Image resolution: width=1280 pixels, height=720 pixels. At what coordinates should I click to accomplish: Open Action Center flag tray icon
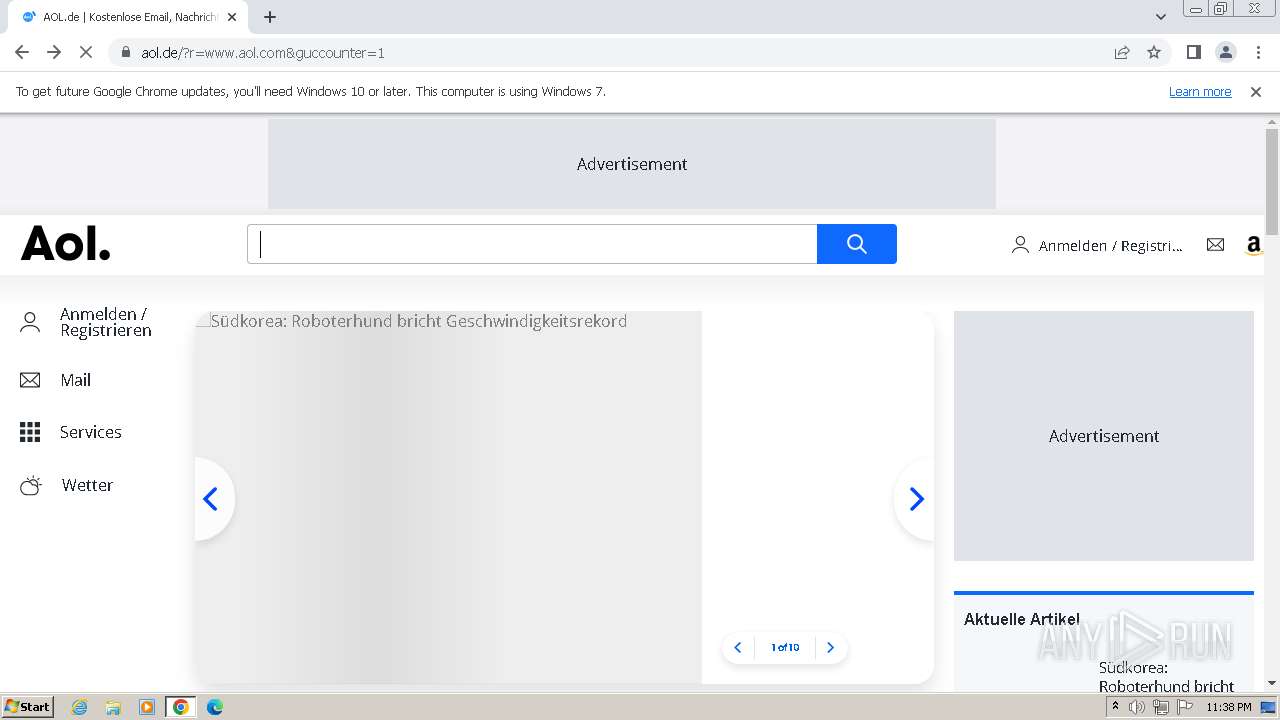click(x=1185, y=707)
